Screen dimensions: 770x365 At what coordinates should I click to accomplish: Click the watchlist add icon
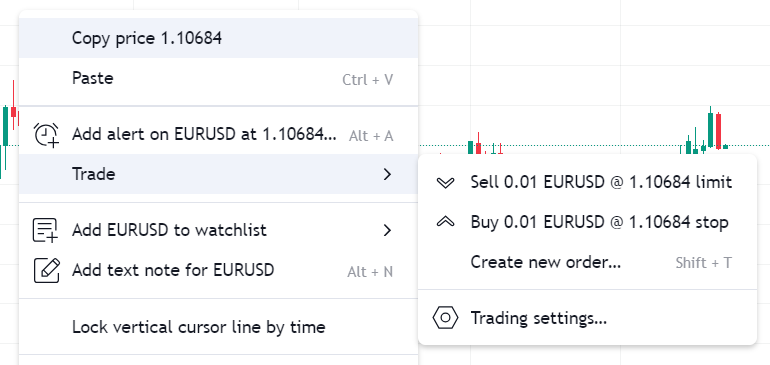point(45,230)
